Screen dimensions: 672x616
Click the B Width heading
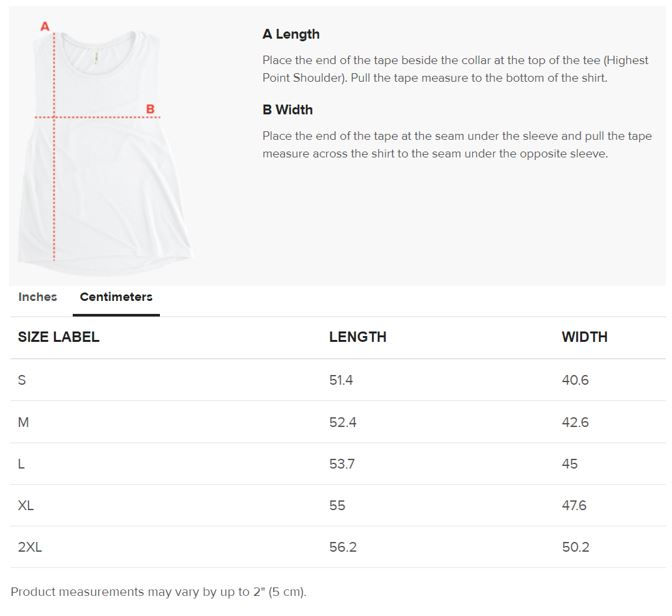click(x=288, y=110)
